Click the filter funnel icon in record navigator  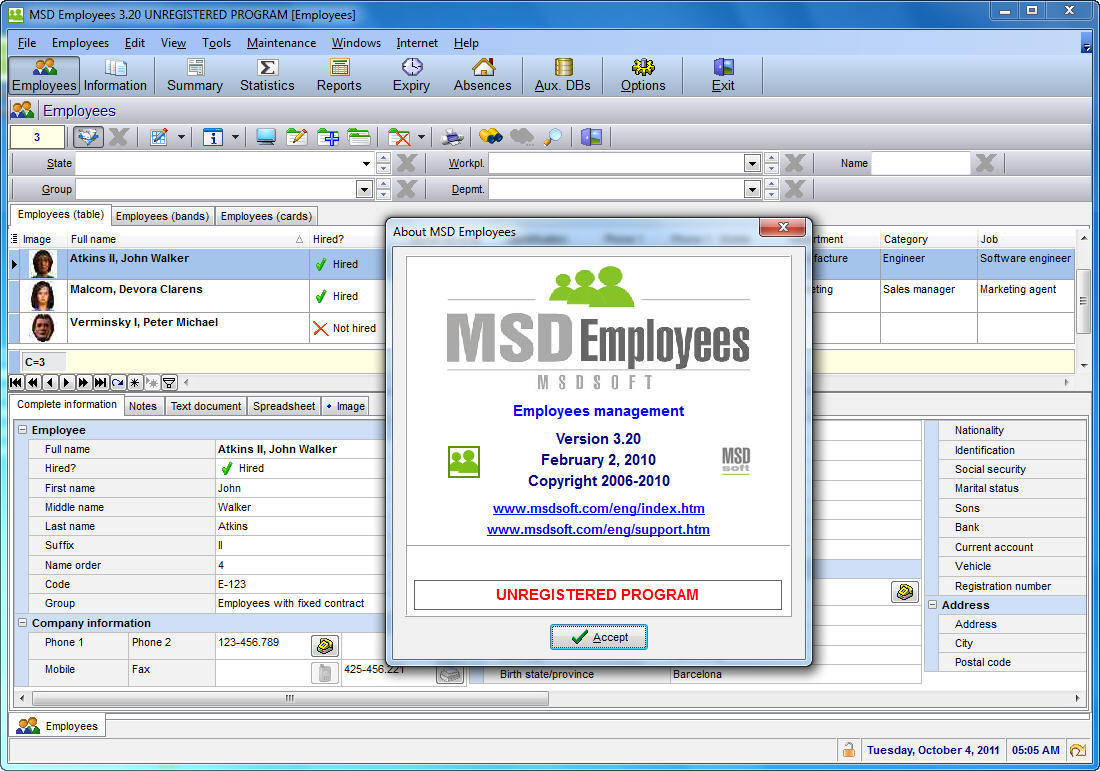169,382
